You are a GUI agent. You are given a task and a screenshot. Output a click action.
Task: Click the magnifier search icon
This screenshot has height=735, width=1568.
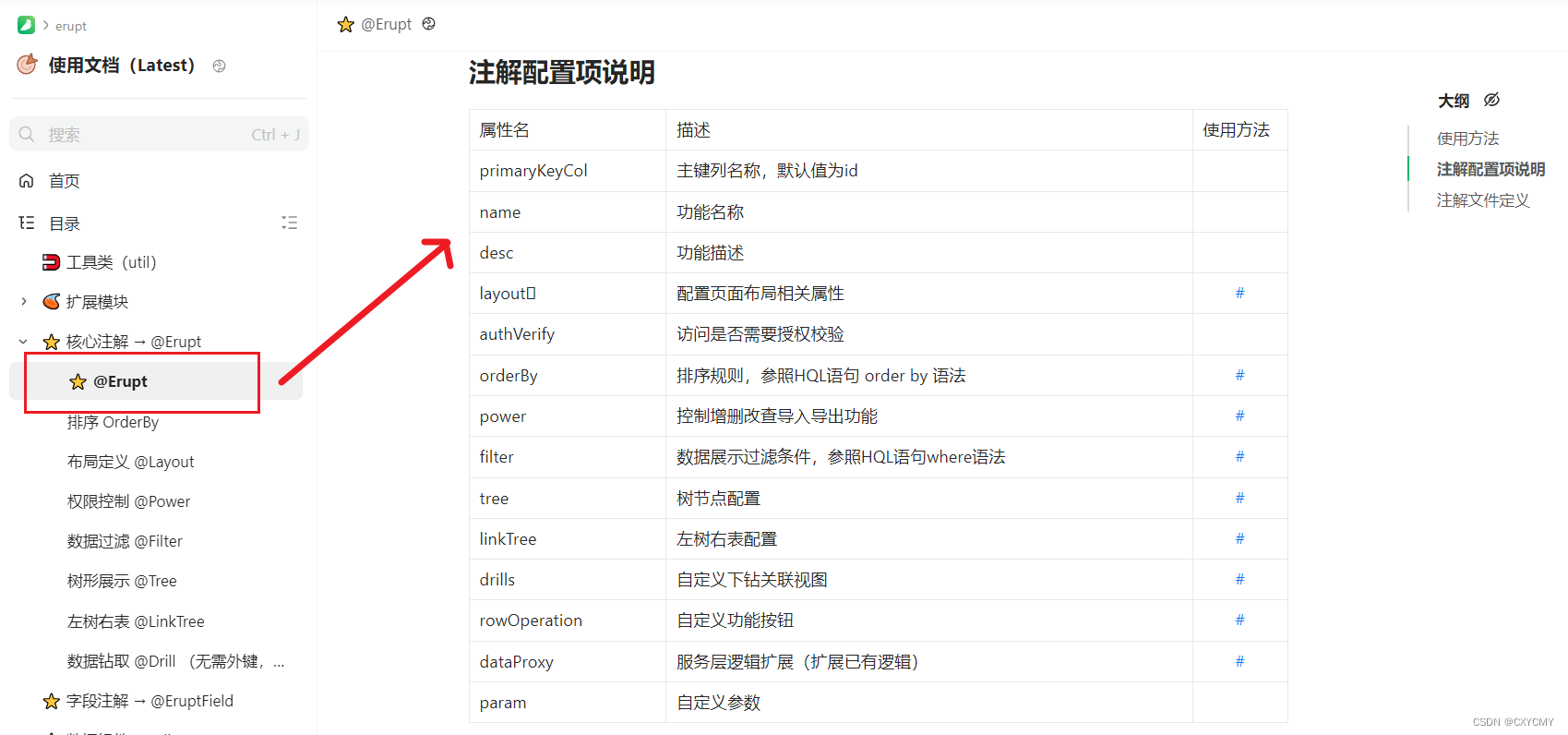point(27,135)
